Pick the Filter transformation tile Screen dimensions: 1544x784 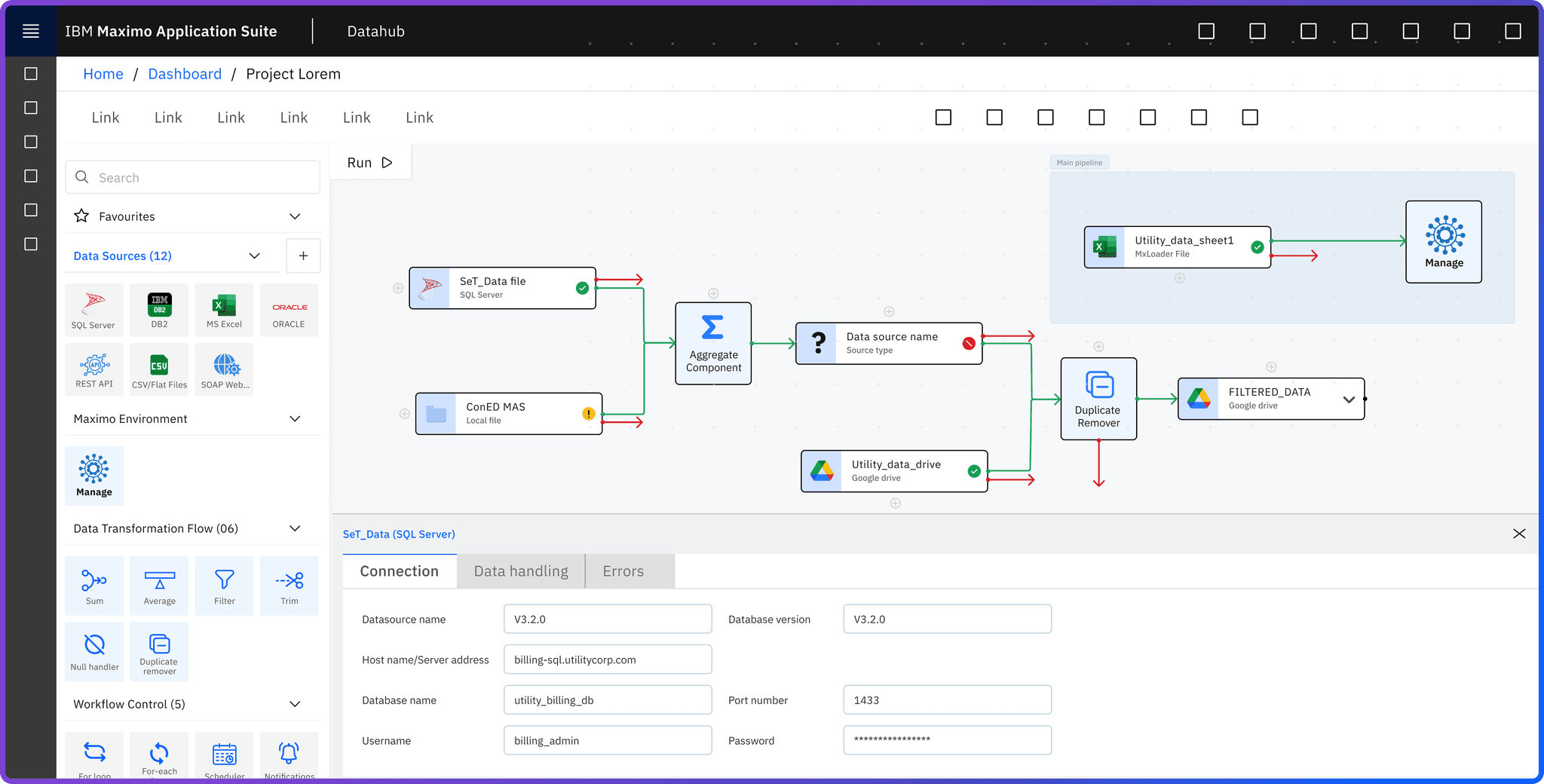click(x=224, y=586)
